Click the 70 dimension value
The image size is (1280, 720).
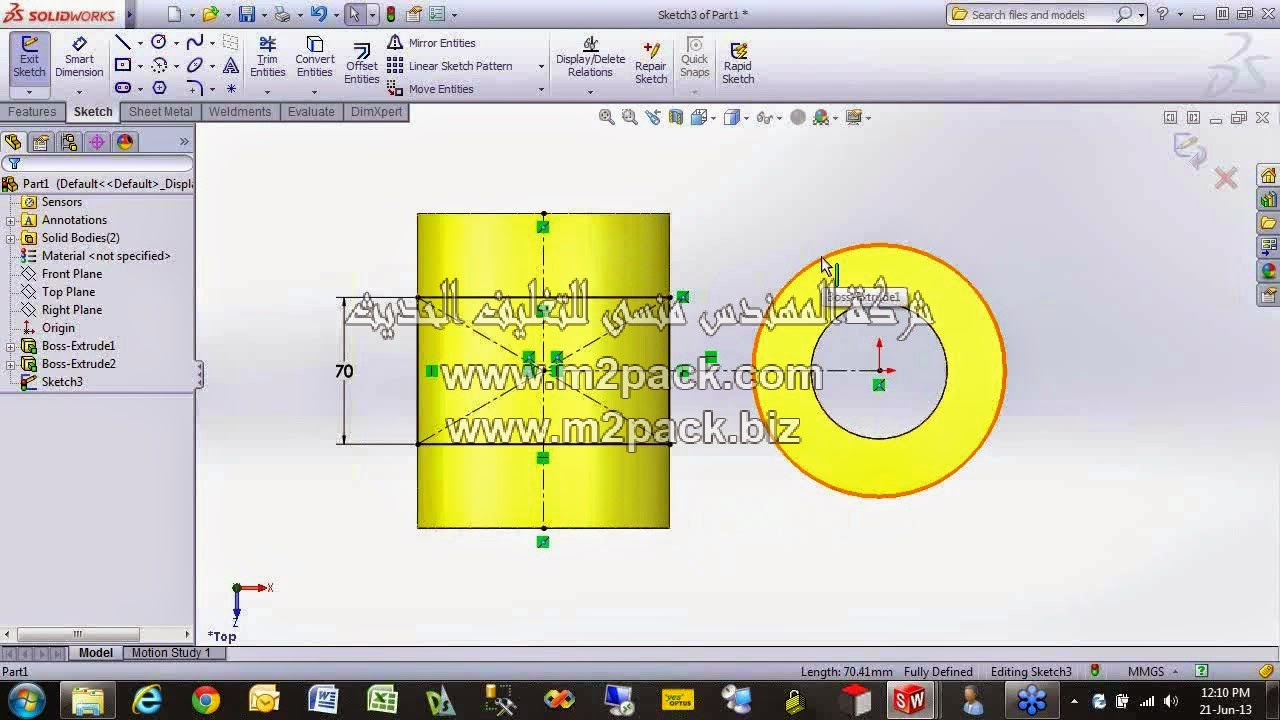tap(344, 371)
